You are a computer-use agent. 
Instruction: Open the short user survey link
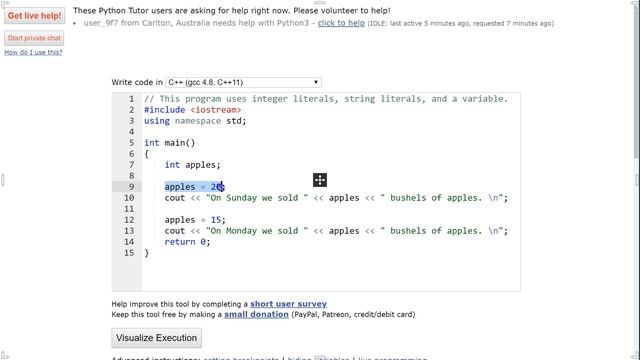(289, 304)
